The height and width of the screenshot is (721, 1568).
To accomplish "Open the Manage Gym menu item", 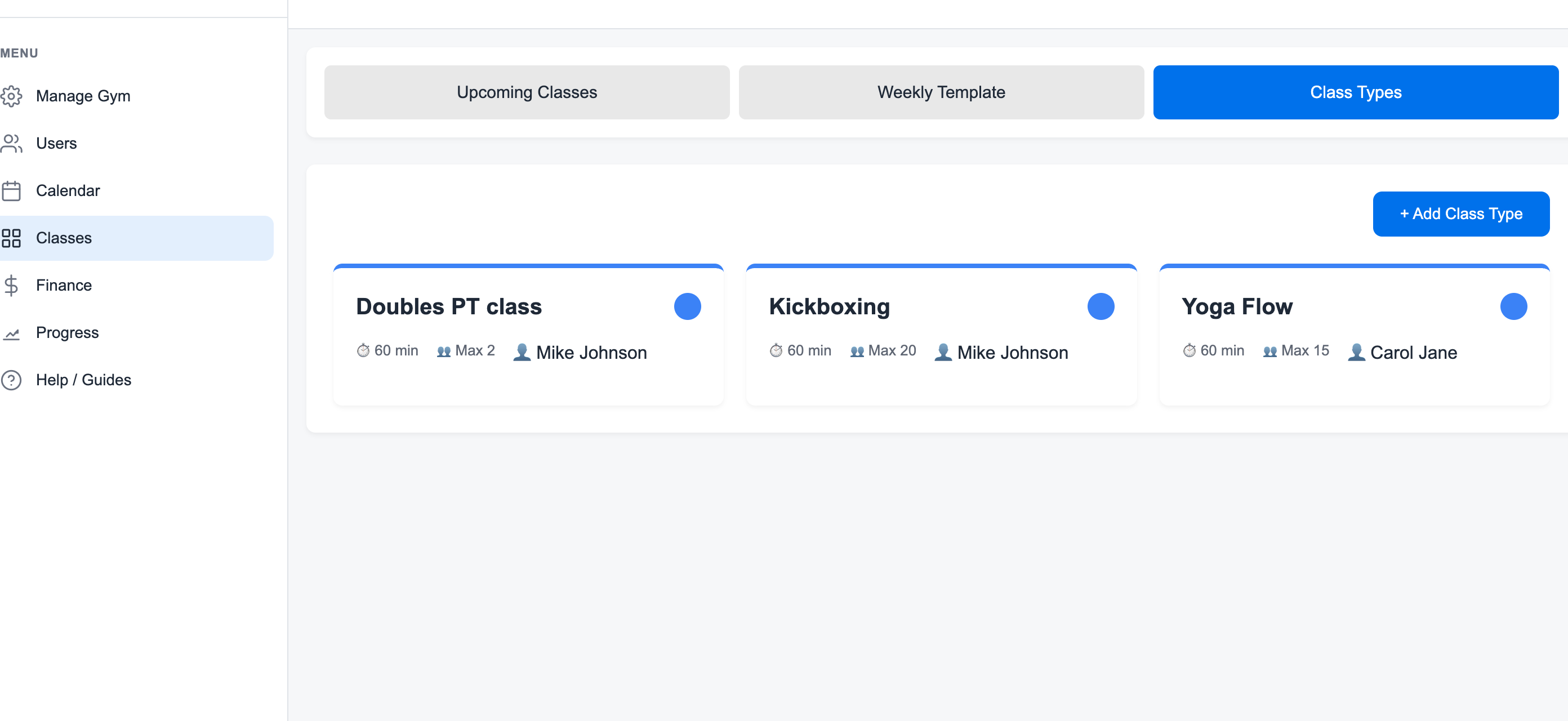I will 136,96.
